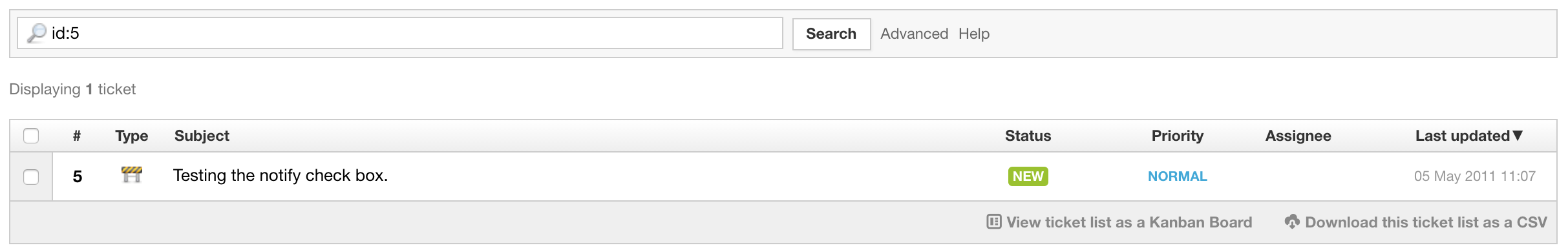Click the cloud download CSV icon
1568x252 pixels.
tap(1292, 222)
